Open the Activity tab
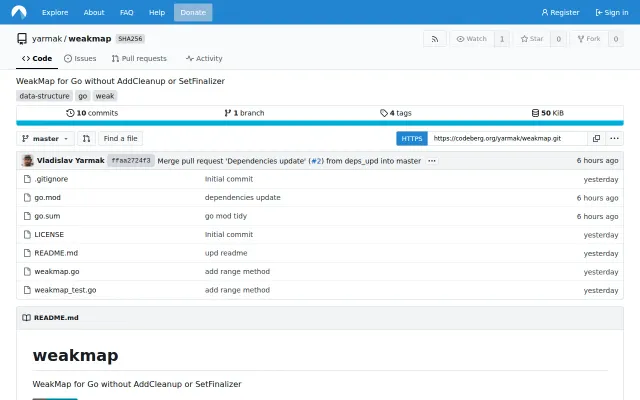 click(x=204, y=58)
